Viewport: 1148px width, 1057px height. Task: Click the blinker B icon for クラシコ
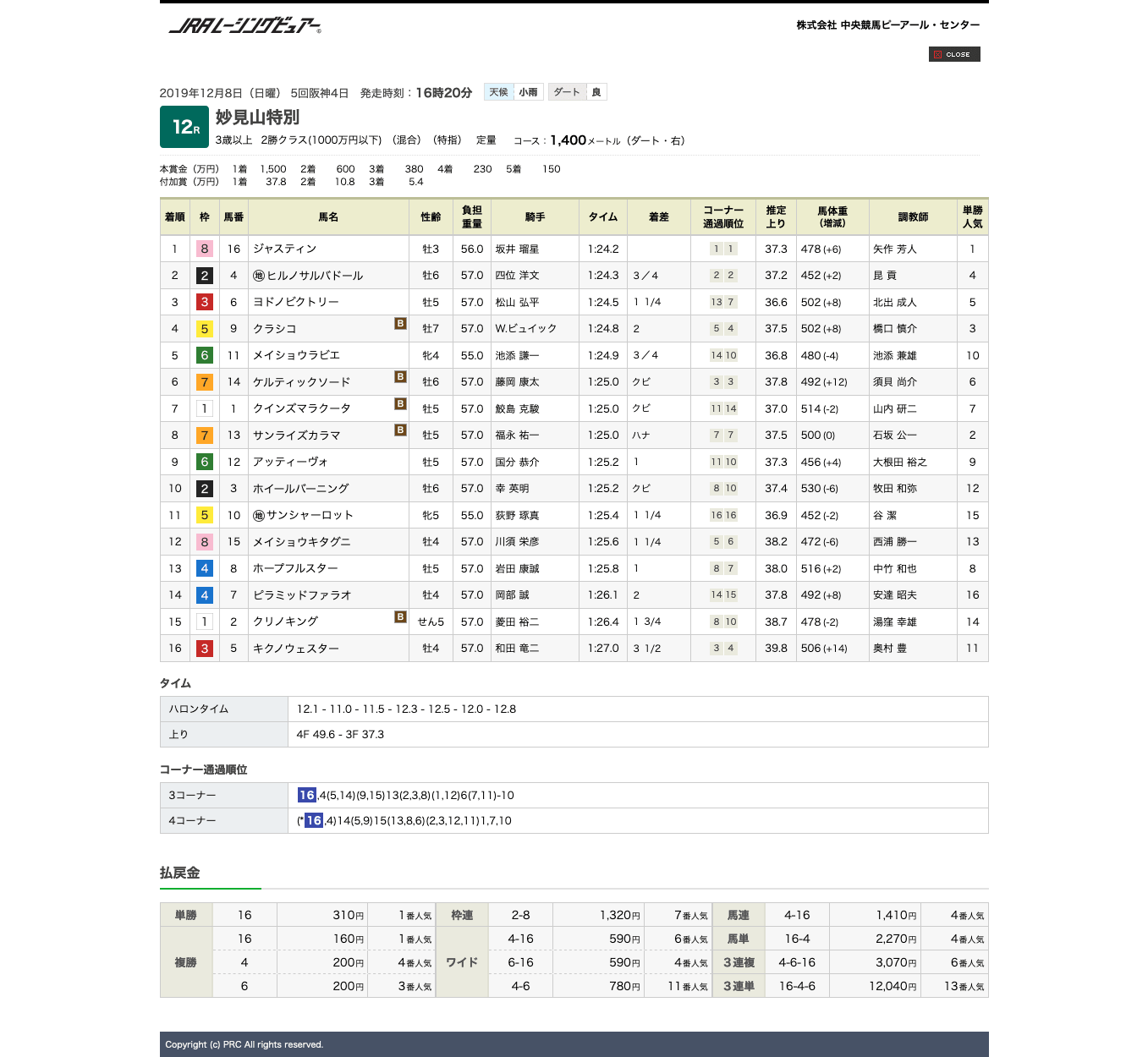click(401, 324)
